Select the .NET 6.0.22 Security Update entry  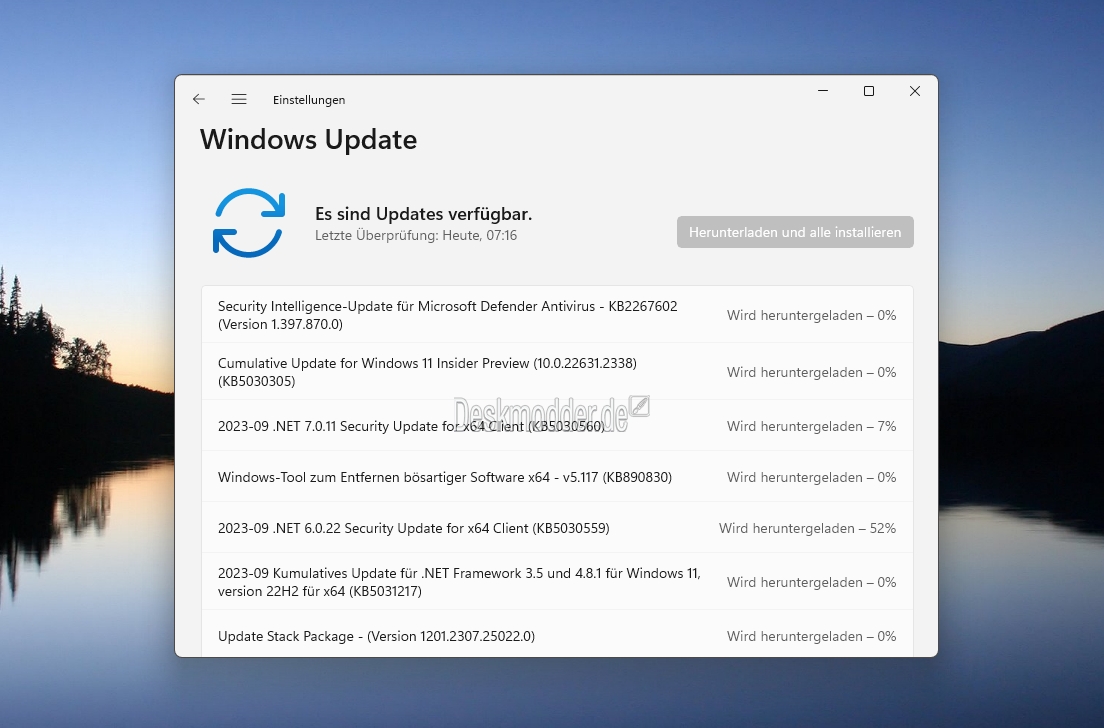click(x=557, y=527)
